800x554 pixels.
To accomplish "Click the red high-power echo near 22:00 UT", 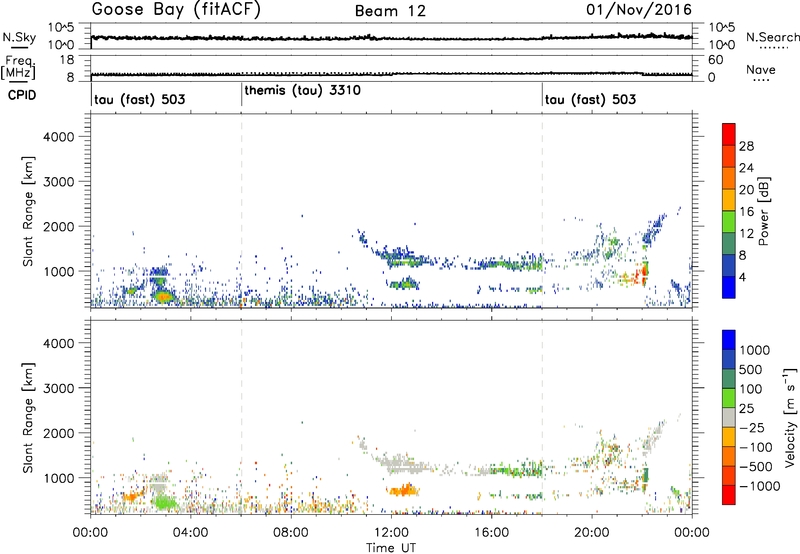I will point(644,272).
